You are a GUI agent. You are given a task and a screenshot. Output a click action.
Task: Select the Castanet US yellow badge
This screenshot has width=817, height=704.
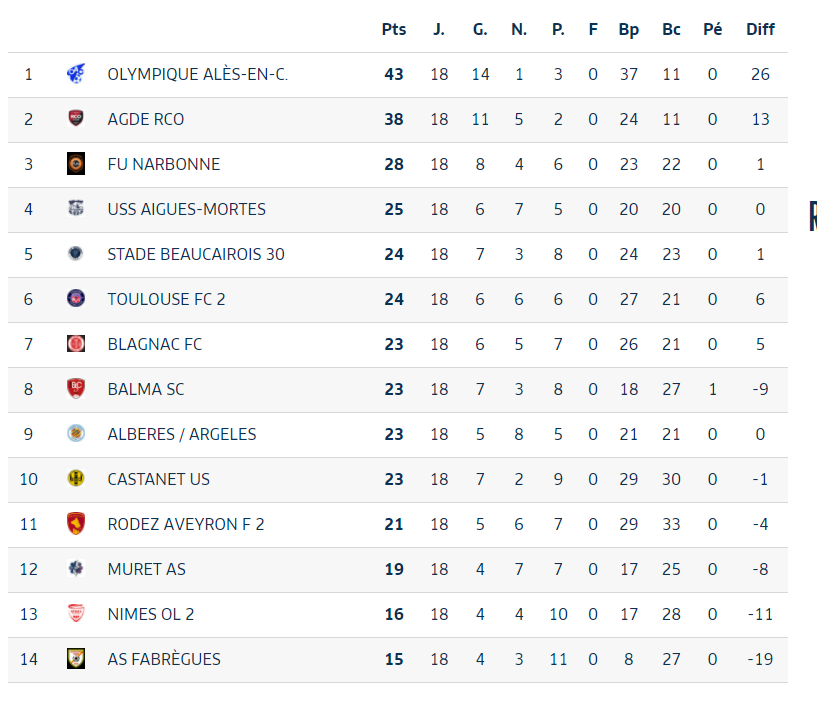[76, 478]
